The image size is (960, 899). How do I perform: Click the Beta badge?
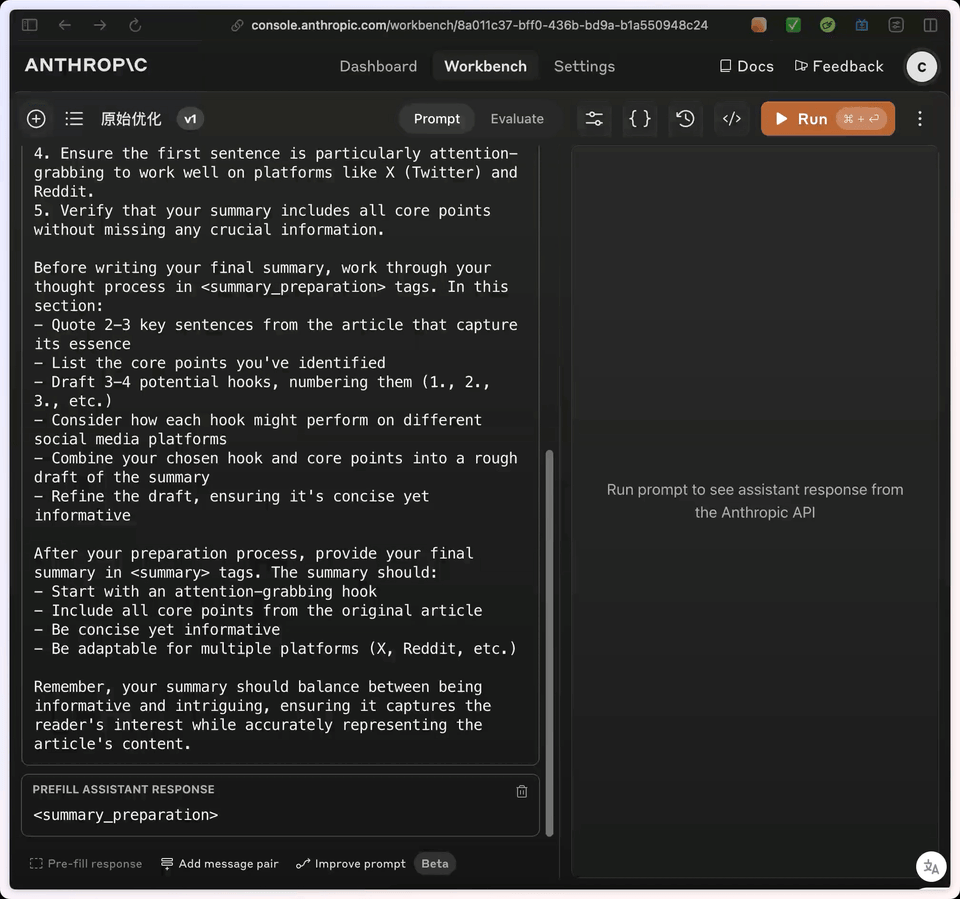tap(435, 863)
